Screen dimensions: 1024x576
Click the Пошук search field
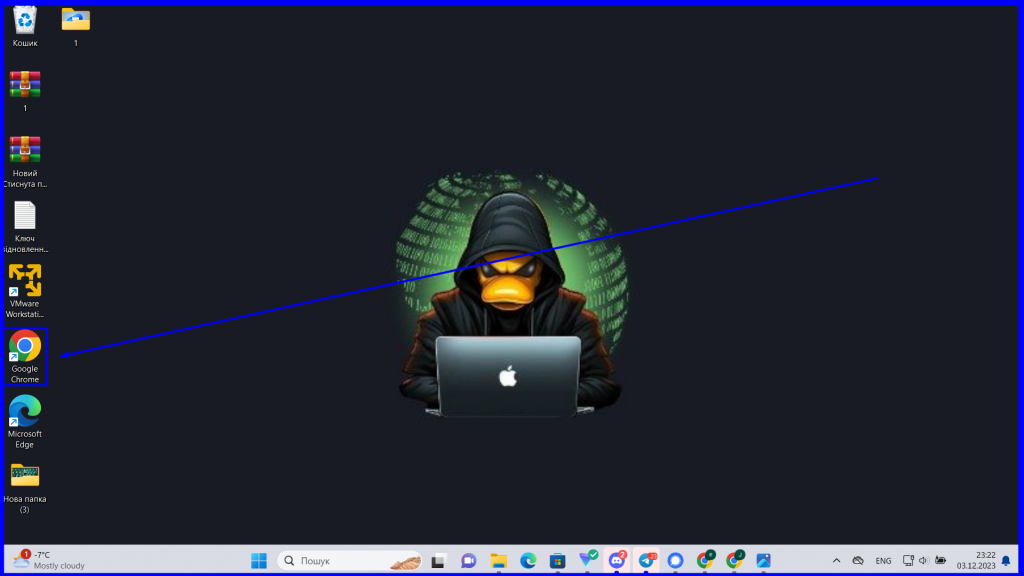[345, 560]
